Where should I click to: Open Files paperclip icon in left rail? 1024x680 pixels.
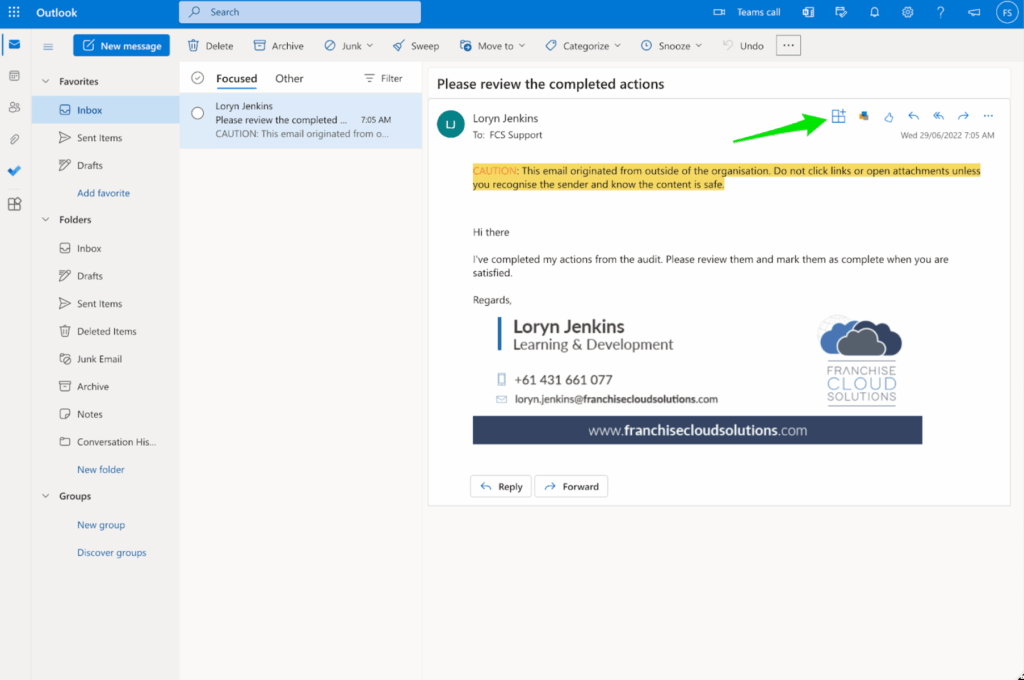click(x=14, y=139)
